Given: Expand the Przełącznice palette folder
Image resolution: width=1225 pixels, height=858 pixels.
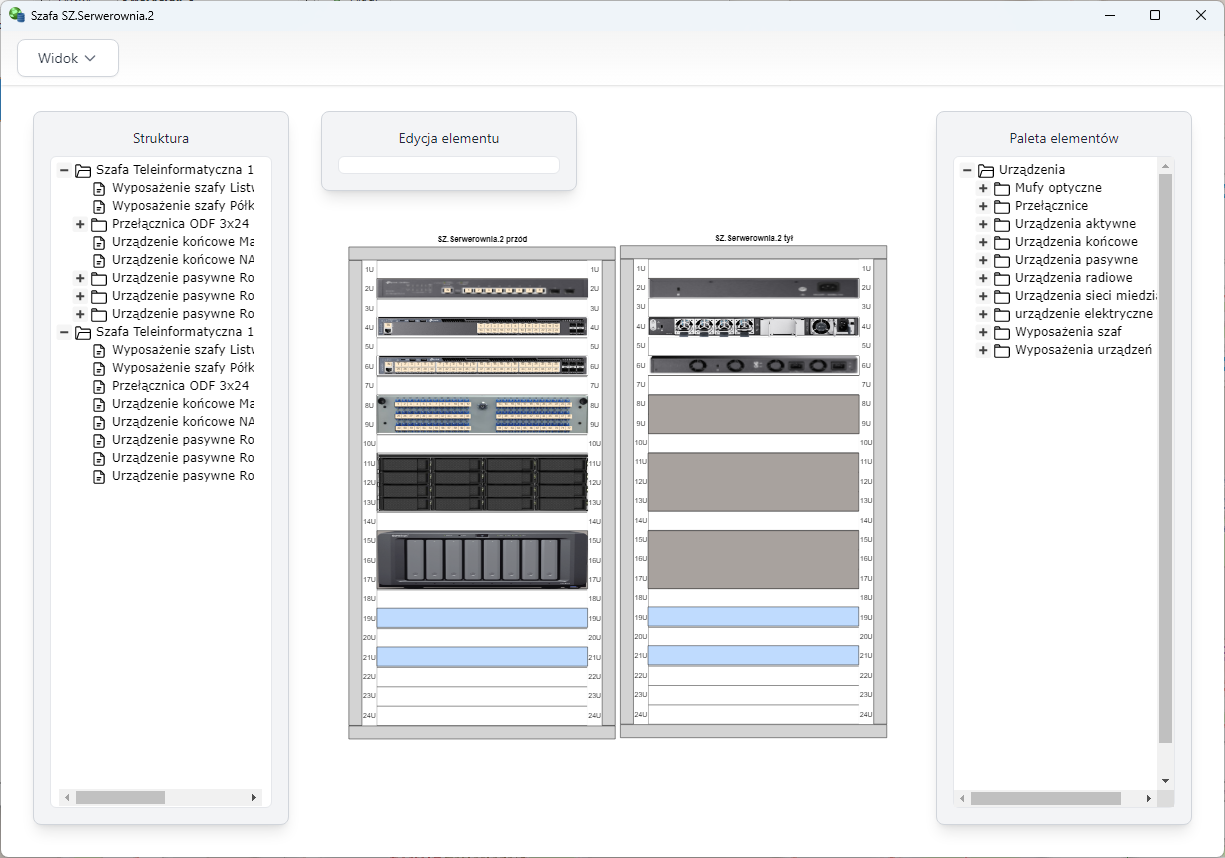Looking at the screenshot, I should 983,206.
